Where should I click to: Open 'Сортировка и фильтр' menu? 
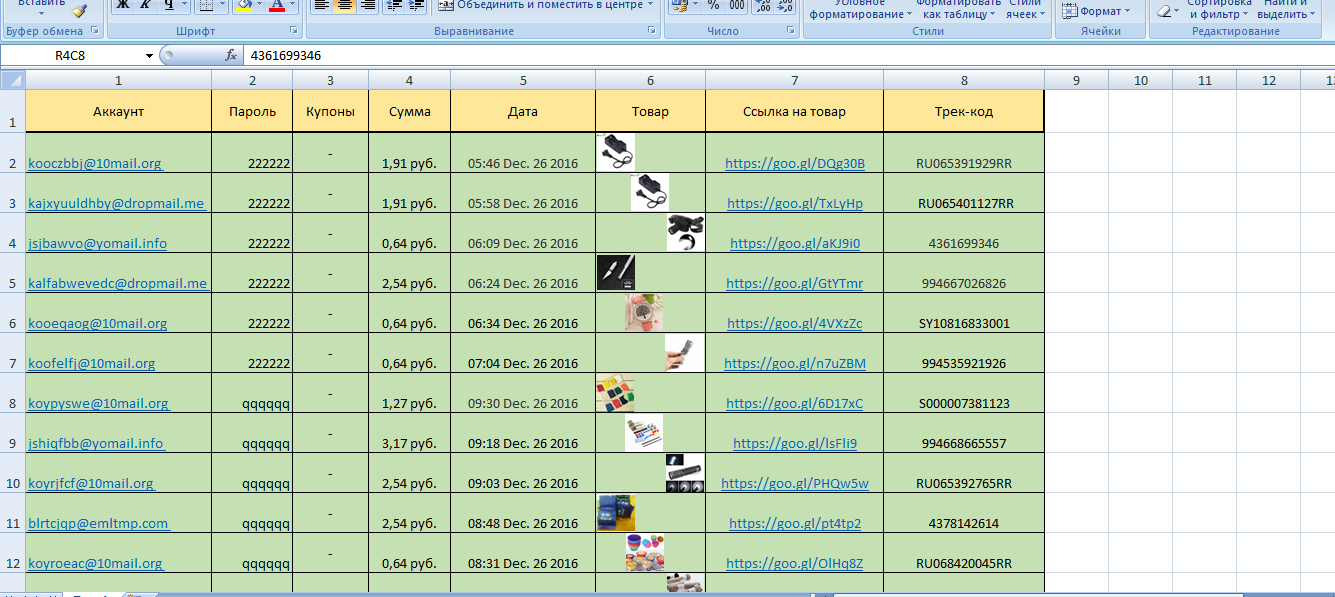1218,10
